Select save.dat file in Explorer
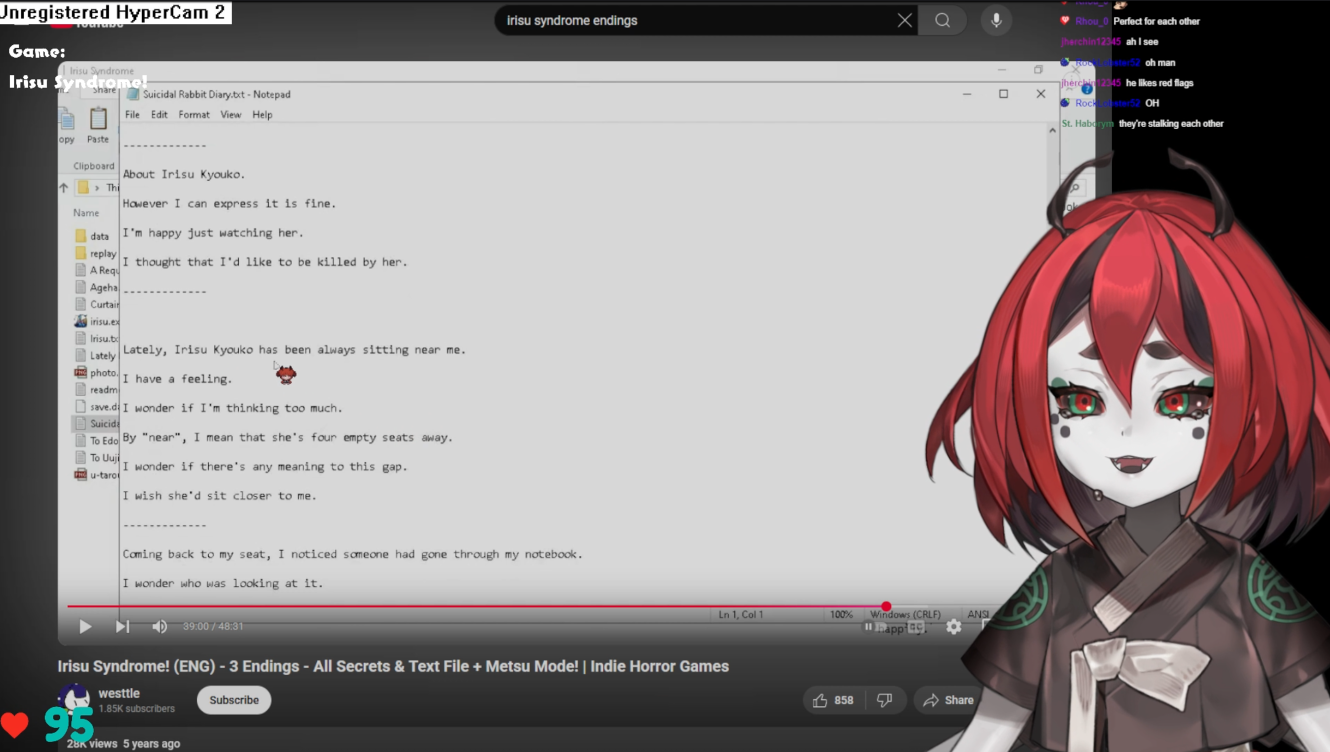The height and width of the screenshot is (752, 1330). pos(96,407)
